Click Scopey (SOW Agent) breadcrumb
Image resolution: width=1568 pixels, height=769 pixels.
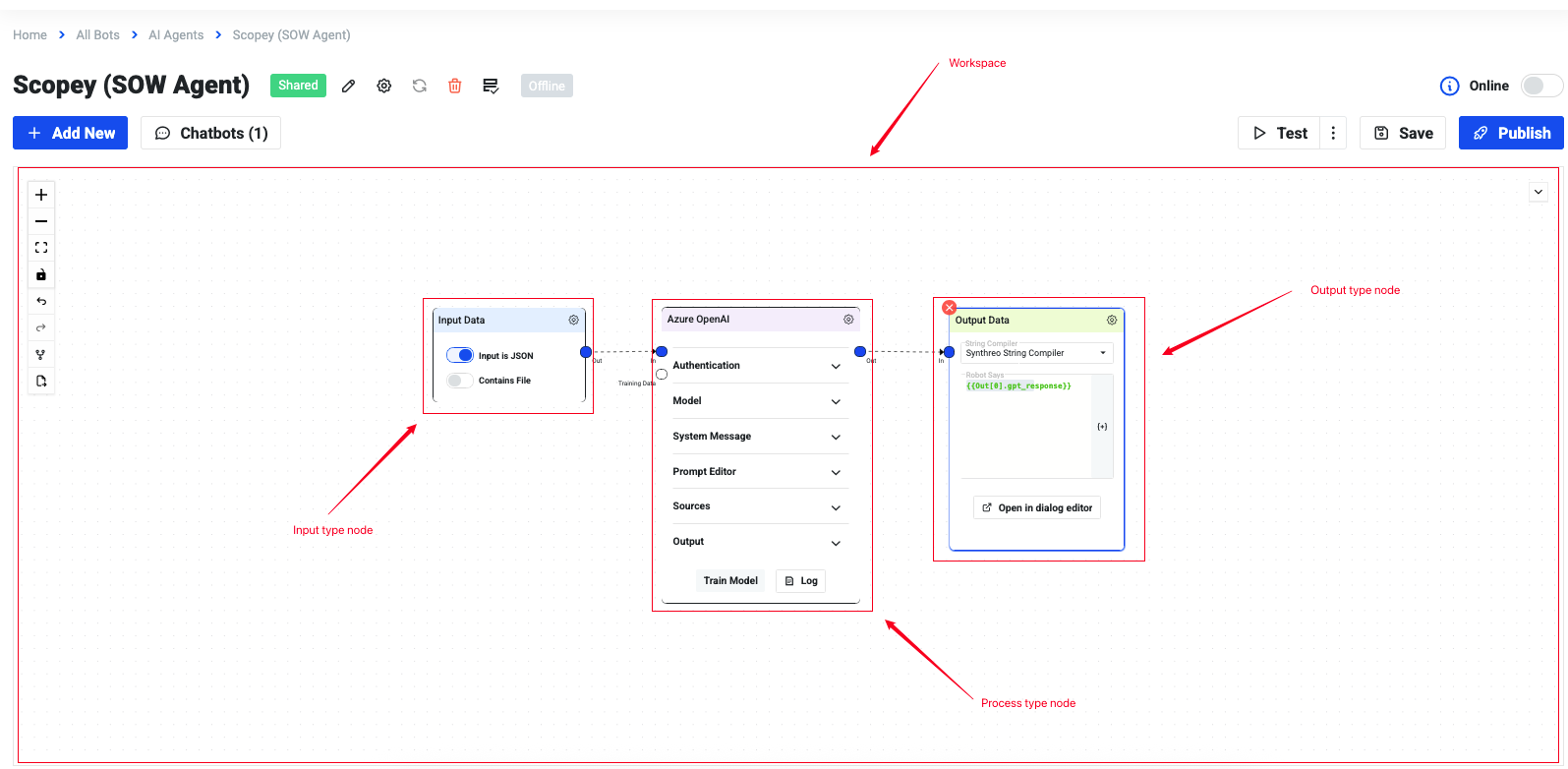(x=291, y=34)
